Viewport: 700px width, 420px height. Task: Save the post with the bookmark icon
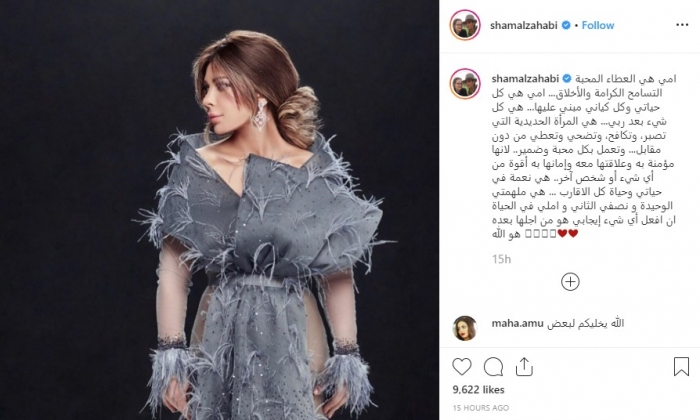pos(681,366)
